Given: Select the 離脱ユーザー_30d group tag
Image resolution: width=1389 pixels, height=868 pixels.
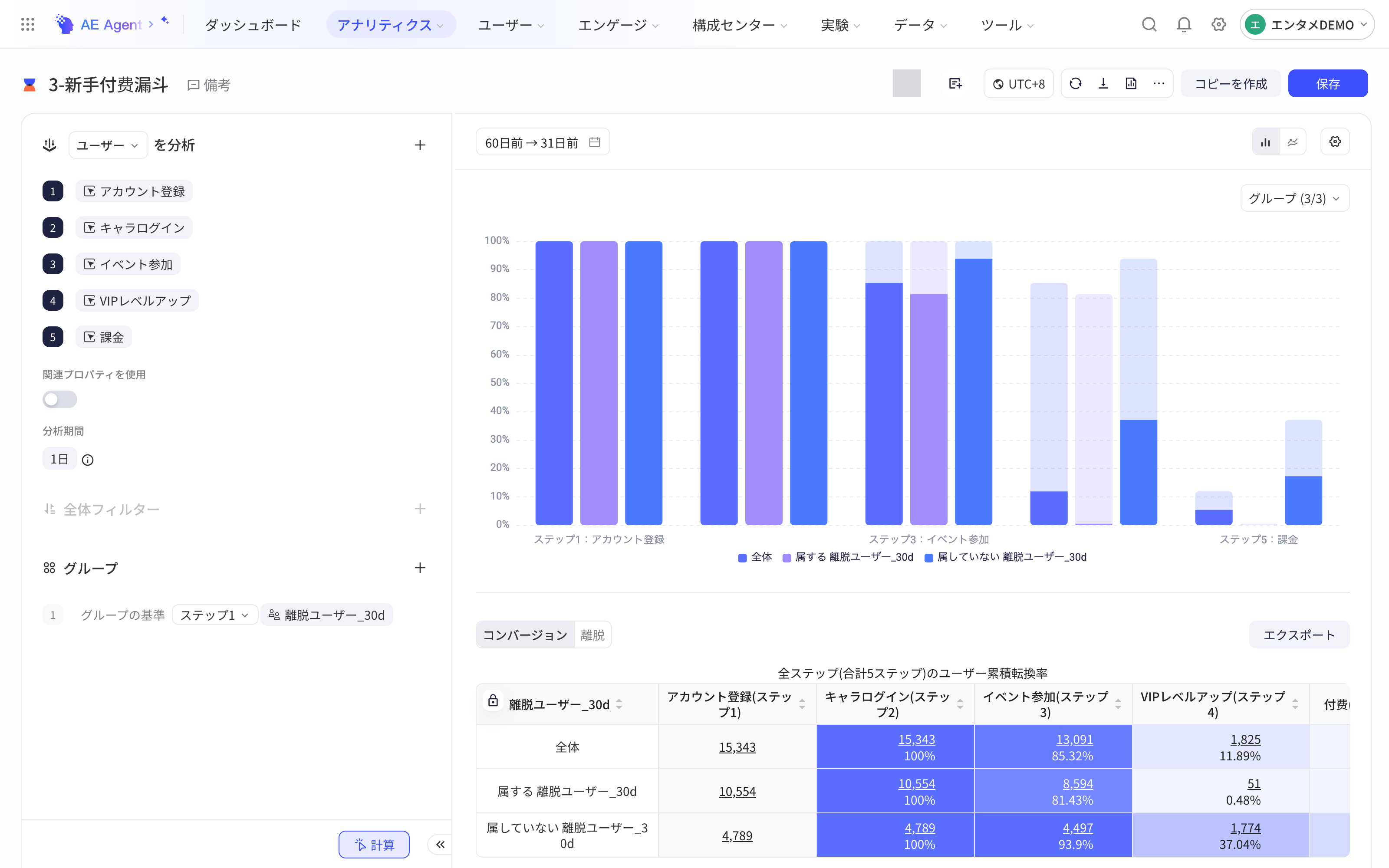Looking at the screenshot, I should tap(326, 615).
